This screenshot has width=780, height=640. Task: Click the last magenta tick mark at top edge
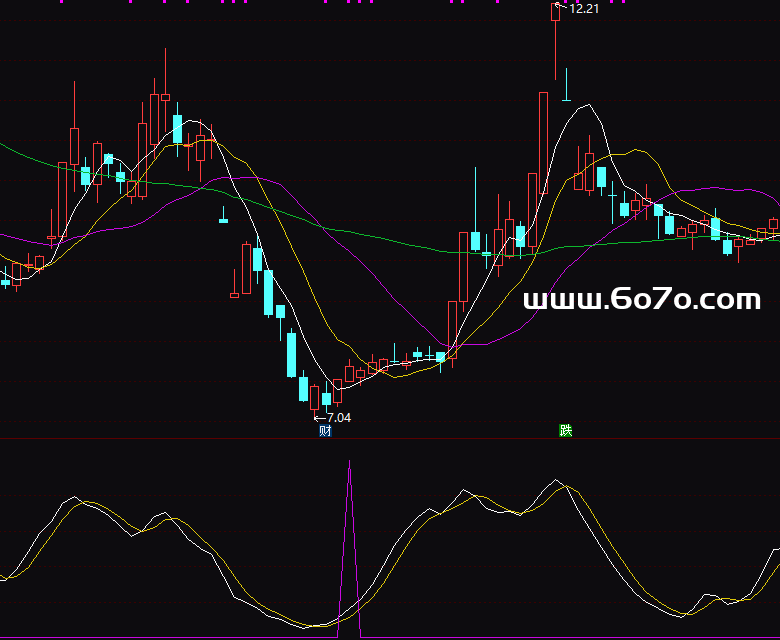point(622,2)
